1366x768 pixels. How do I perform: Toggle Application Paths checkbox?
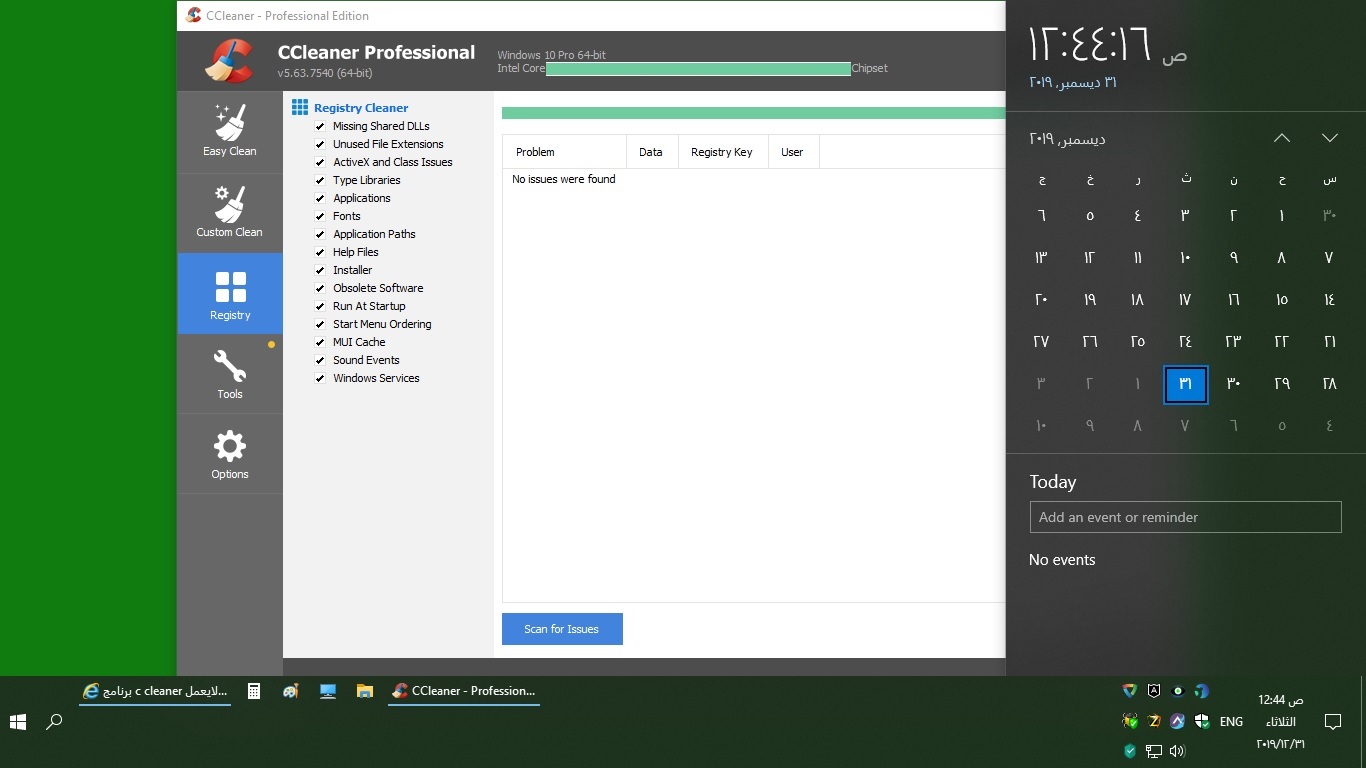pyautogui.click(x=320, y=234)
